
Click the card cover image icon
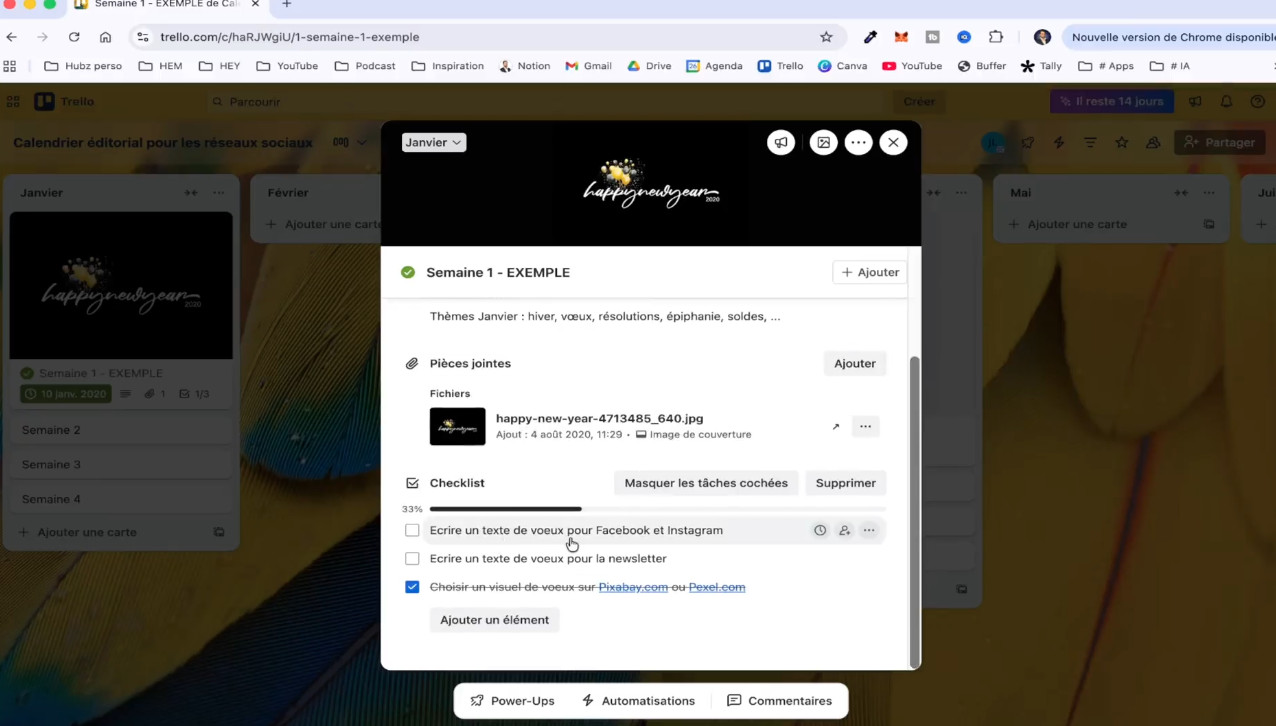[823, 143]
